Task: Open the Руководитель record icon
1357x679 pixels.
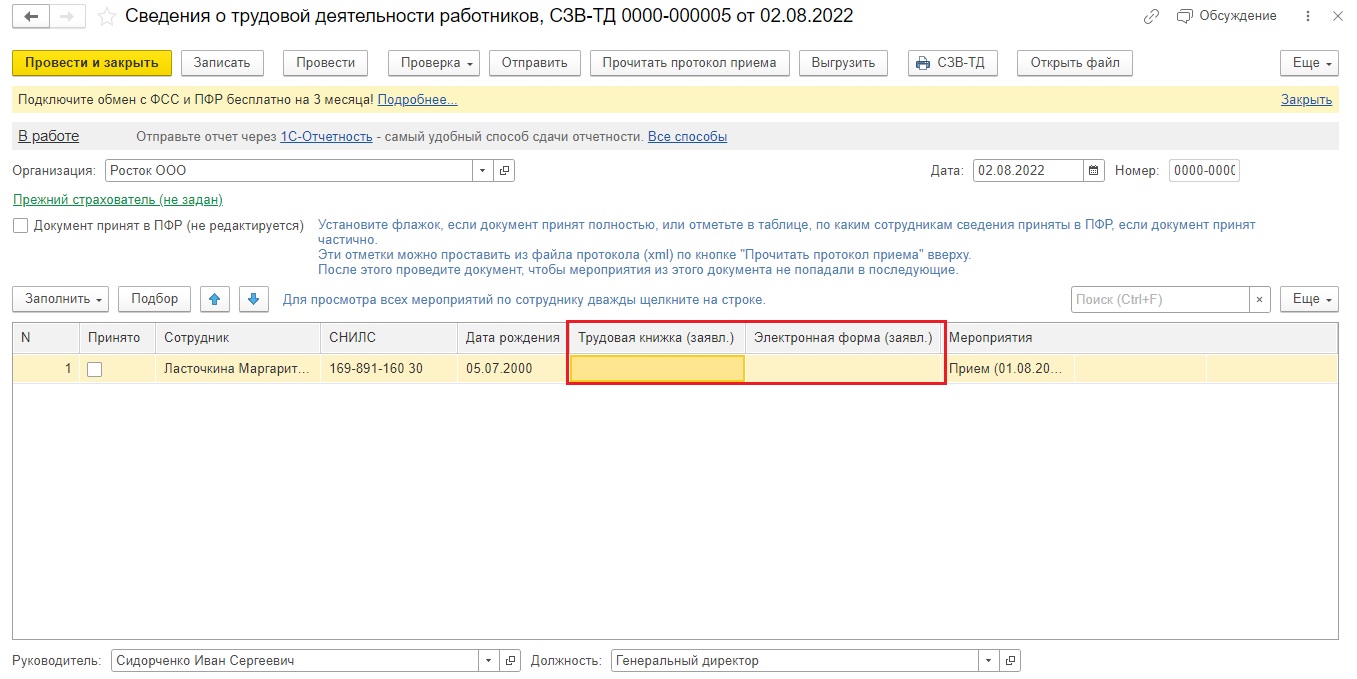Action: tap(510, 661)
